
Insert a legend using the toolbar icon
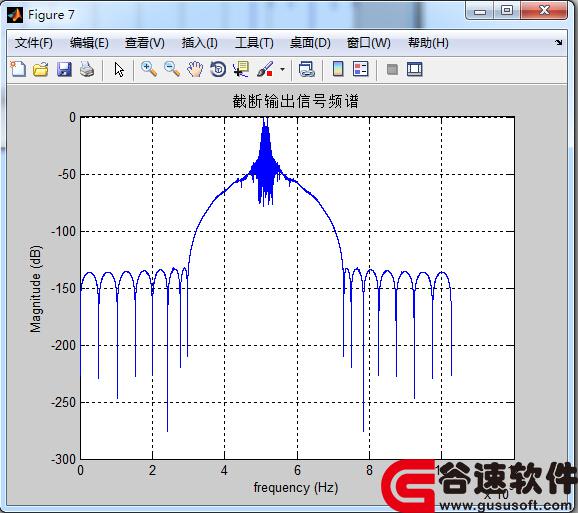point(361,69)
